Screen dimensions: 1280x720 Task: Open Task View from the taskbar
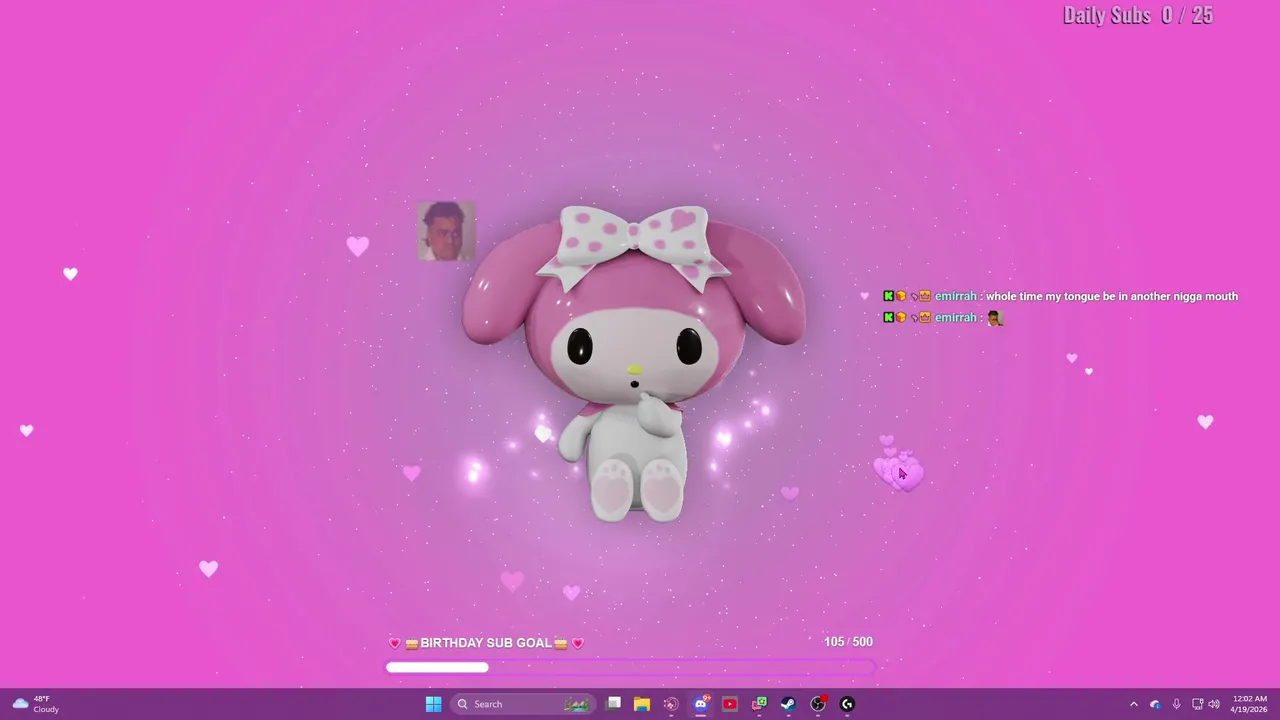613,704
